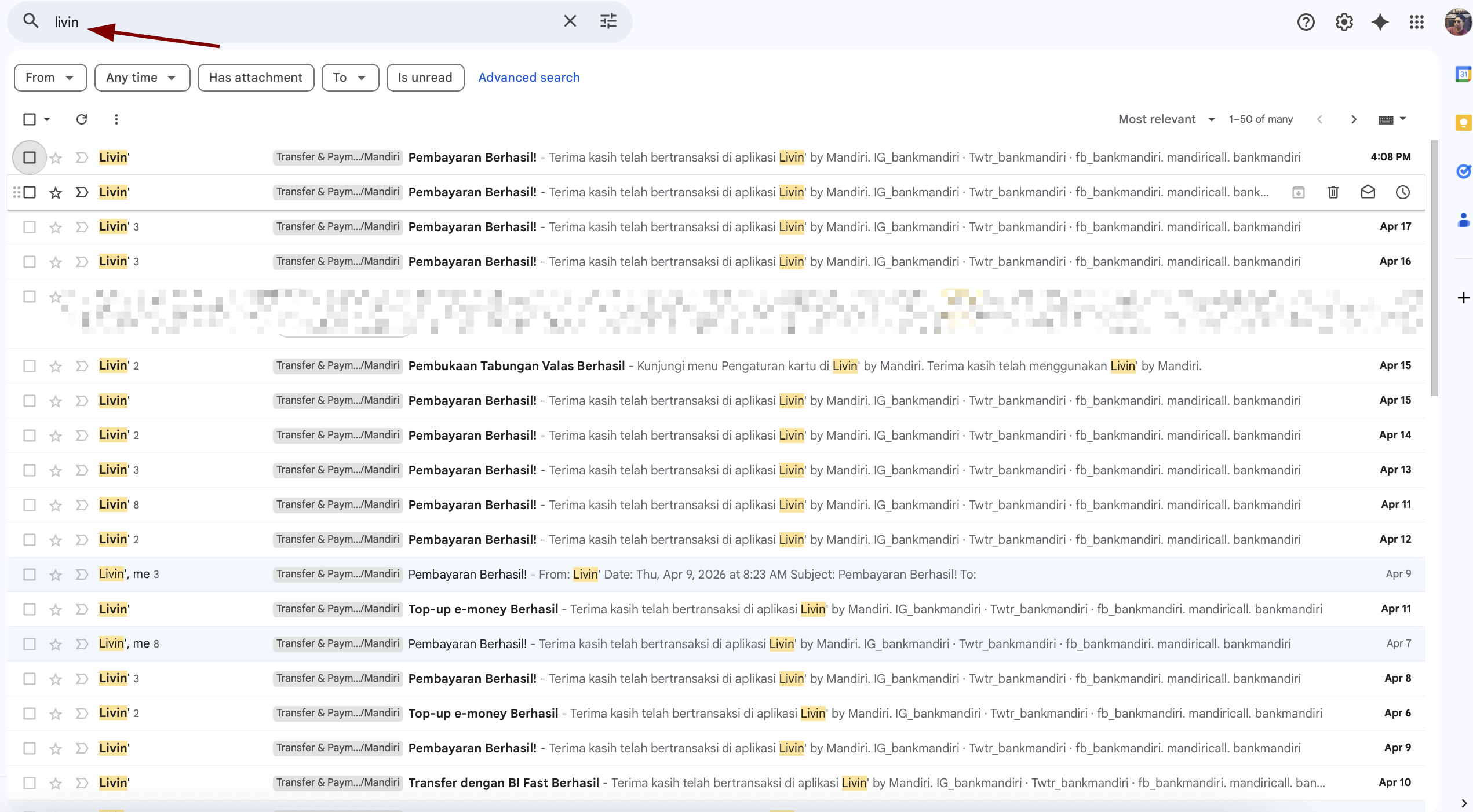Open the Apr 11 Top-up e-money Berhasil email
The width and height of the screenshot is (1473, 812).
tap(716, 609)
